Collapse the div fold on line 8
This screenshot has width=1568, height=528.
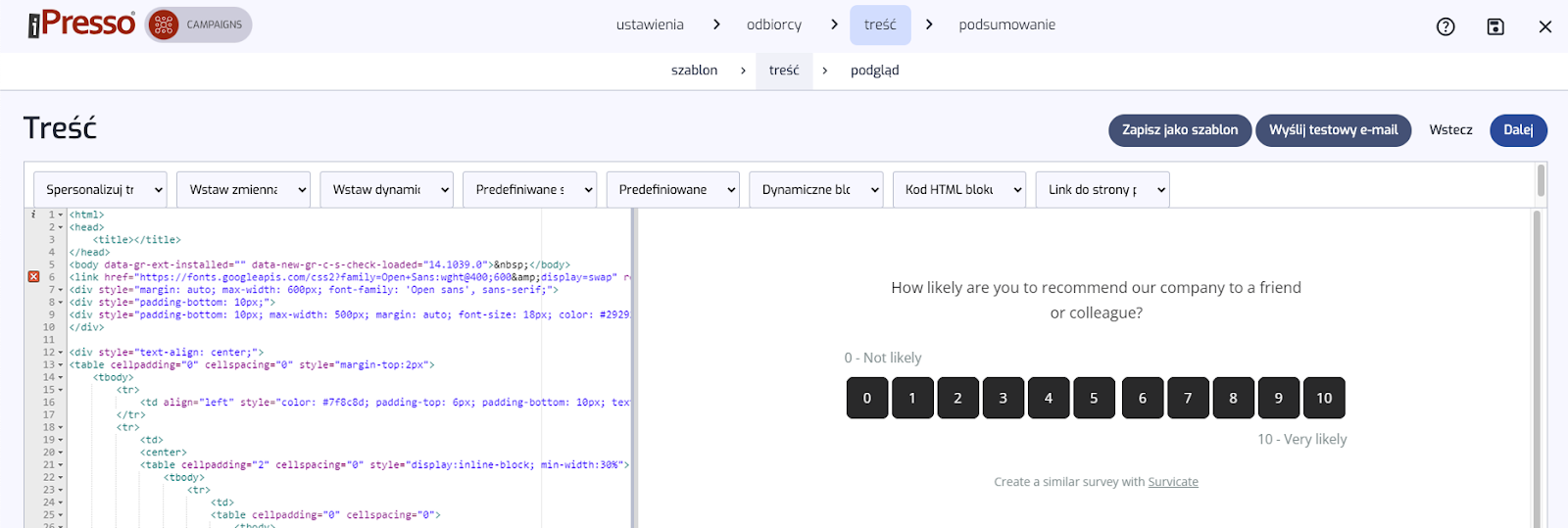(x=61, y=303)
